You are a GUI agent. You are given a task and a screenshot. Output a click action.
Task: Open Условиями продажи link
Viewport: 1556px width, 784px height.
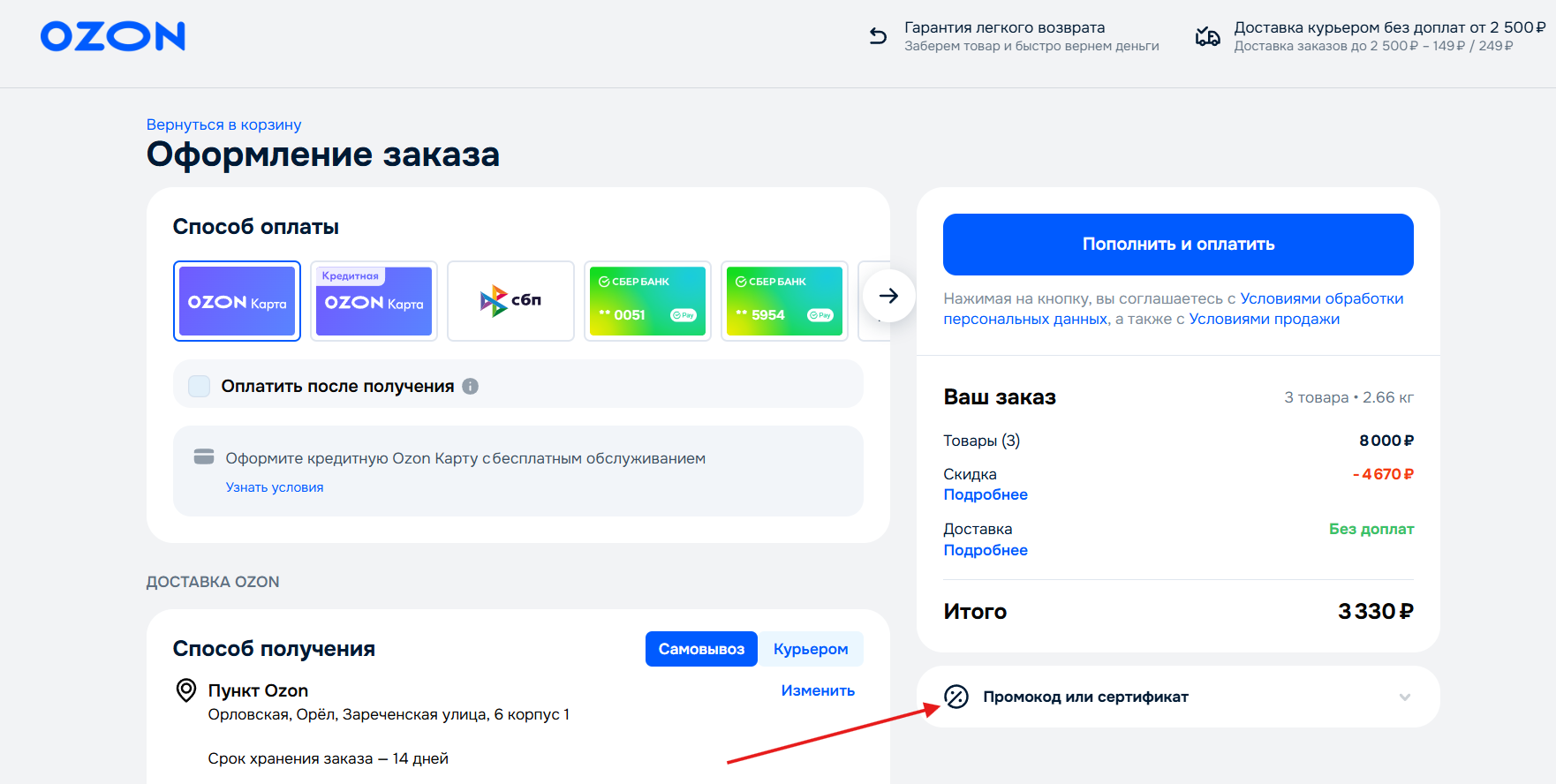pyautogui.click(x=1264, y=320)
